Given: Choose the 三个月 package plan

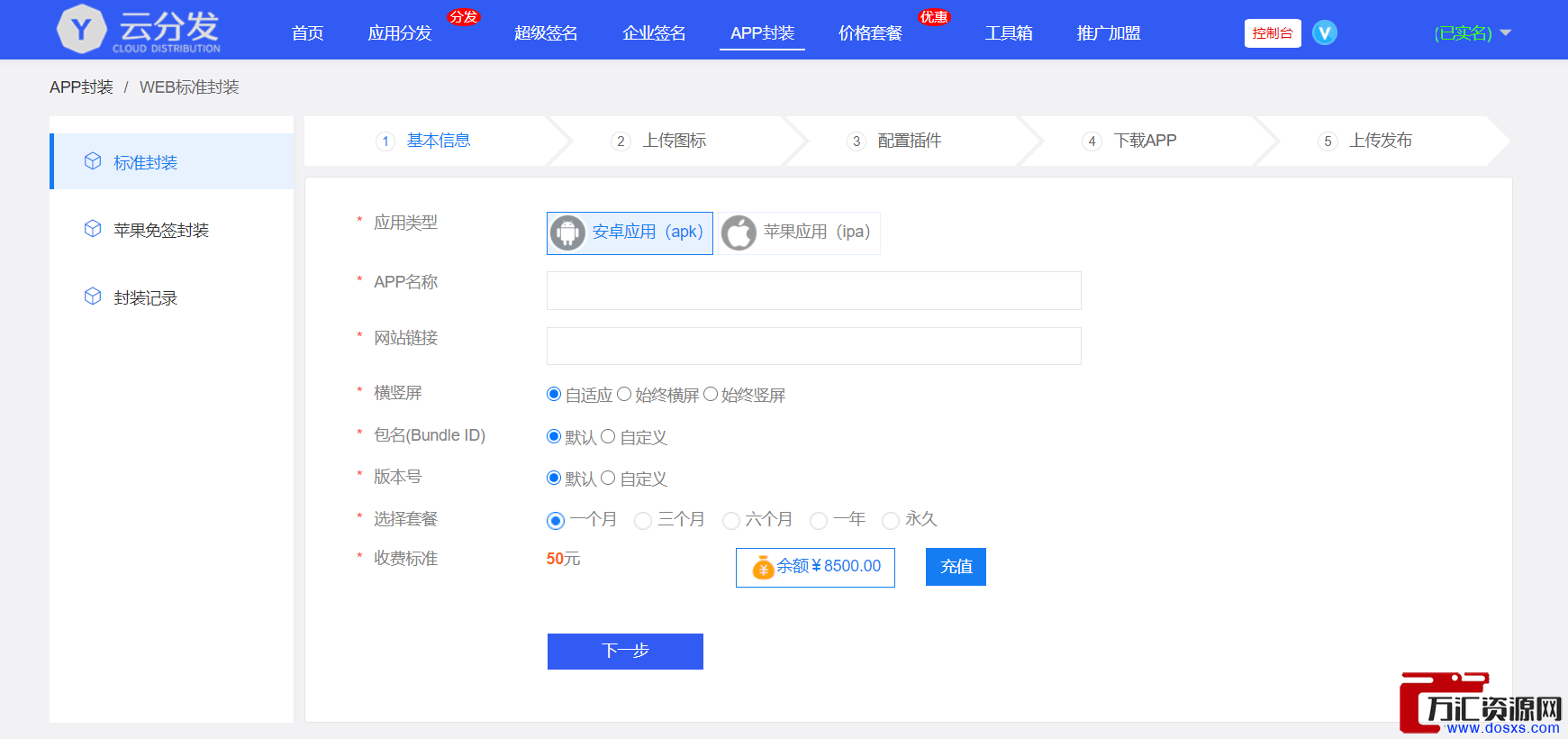Looking at the screenshot, I should (x=643, y=520).
